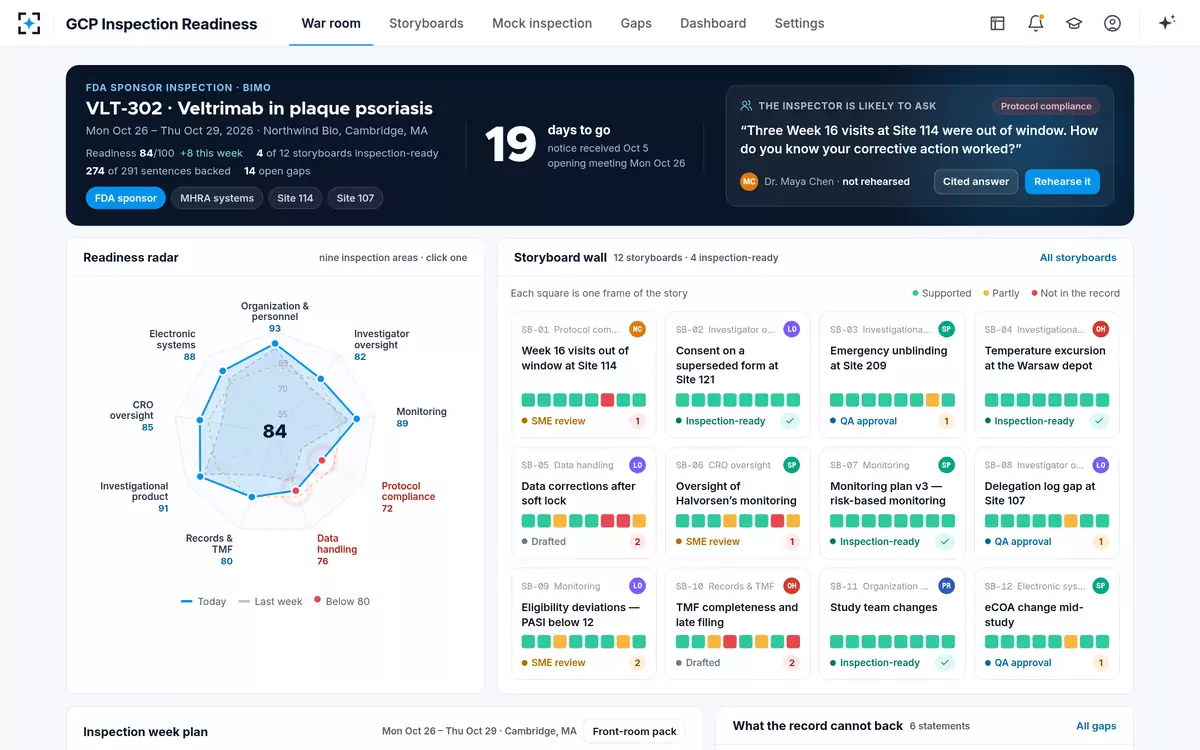Toggle the 'Today' series in radar legend

click(x=203, y=601)
